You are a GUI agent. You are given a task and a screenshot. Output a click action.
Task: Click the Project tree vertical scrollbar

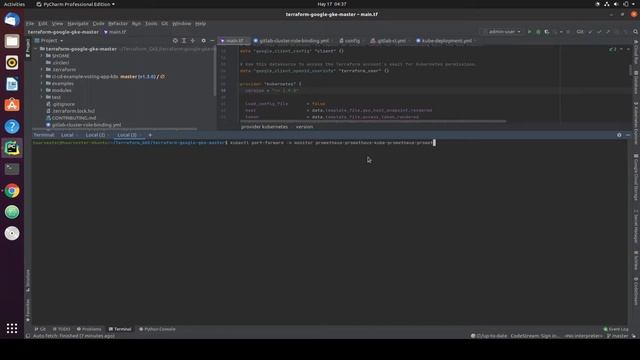click(215, 71)
